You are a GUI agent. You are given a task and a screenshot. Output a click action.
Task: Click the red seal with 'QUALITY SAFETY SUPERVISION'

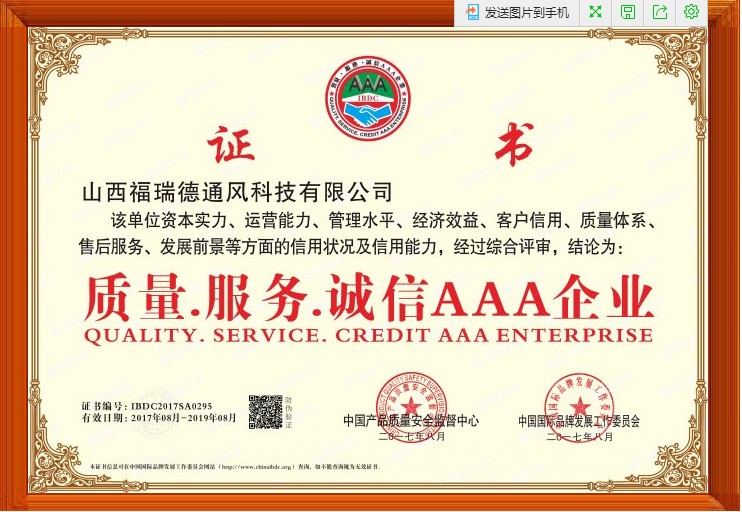(x=411, y=406)
